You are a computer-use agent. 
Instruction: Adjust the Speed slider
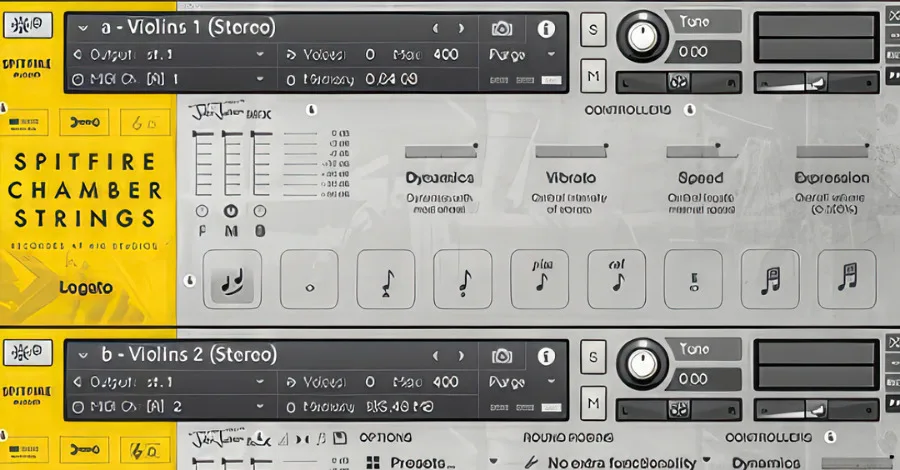(702, 151)
